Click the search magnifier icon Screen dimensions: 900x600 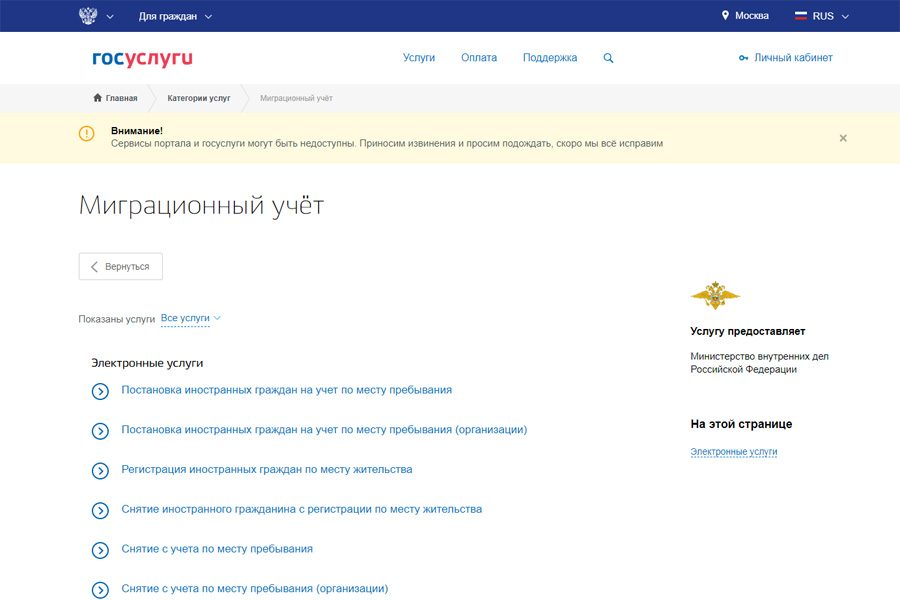point(608,58)
